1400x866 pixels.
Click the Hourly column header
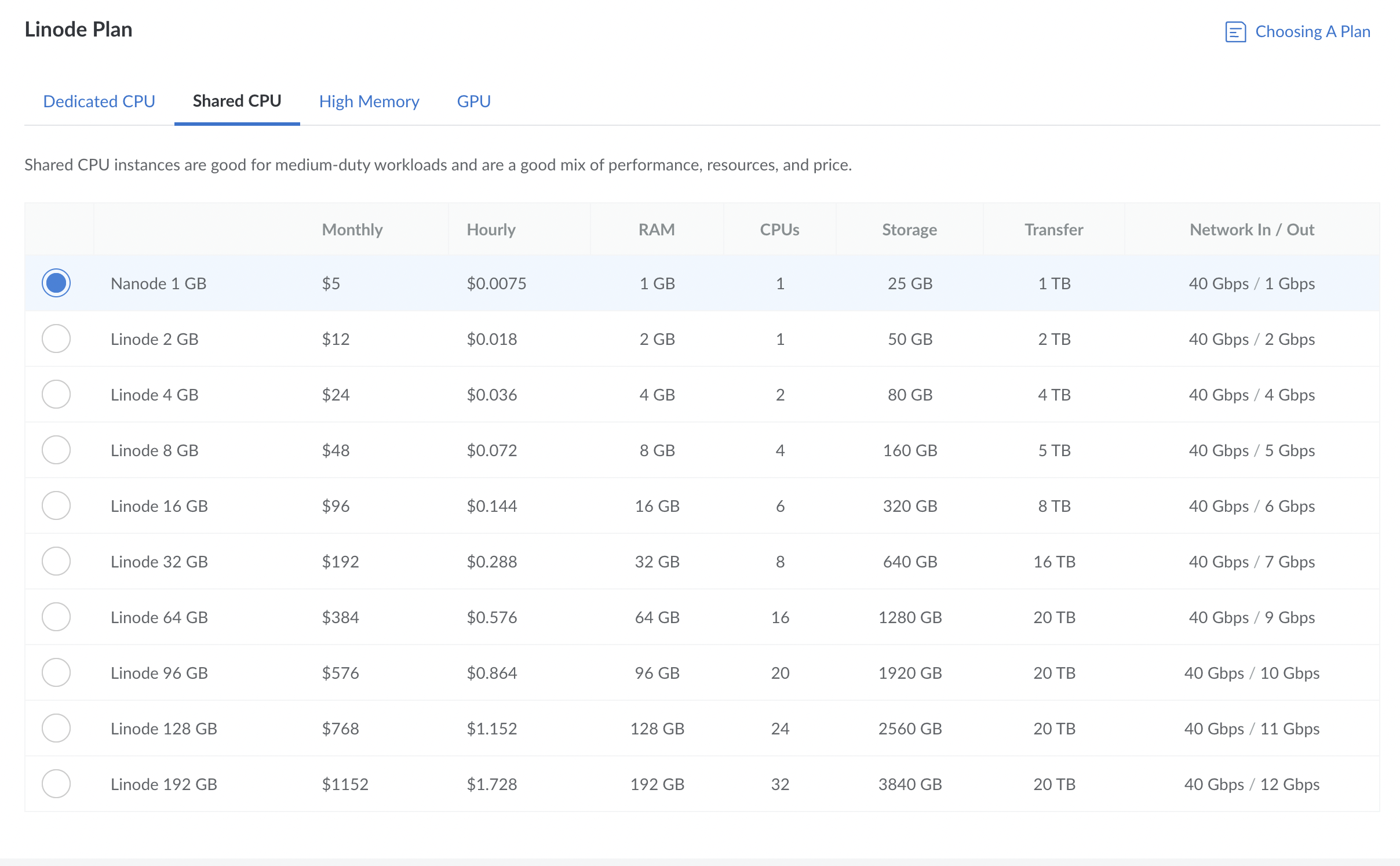point(491,230)
